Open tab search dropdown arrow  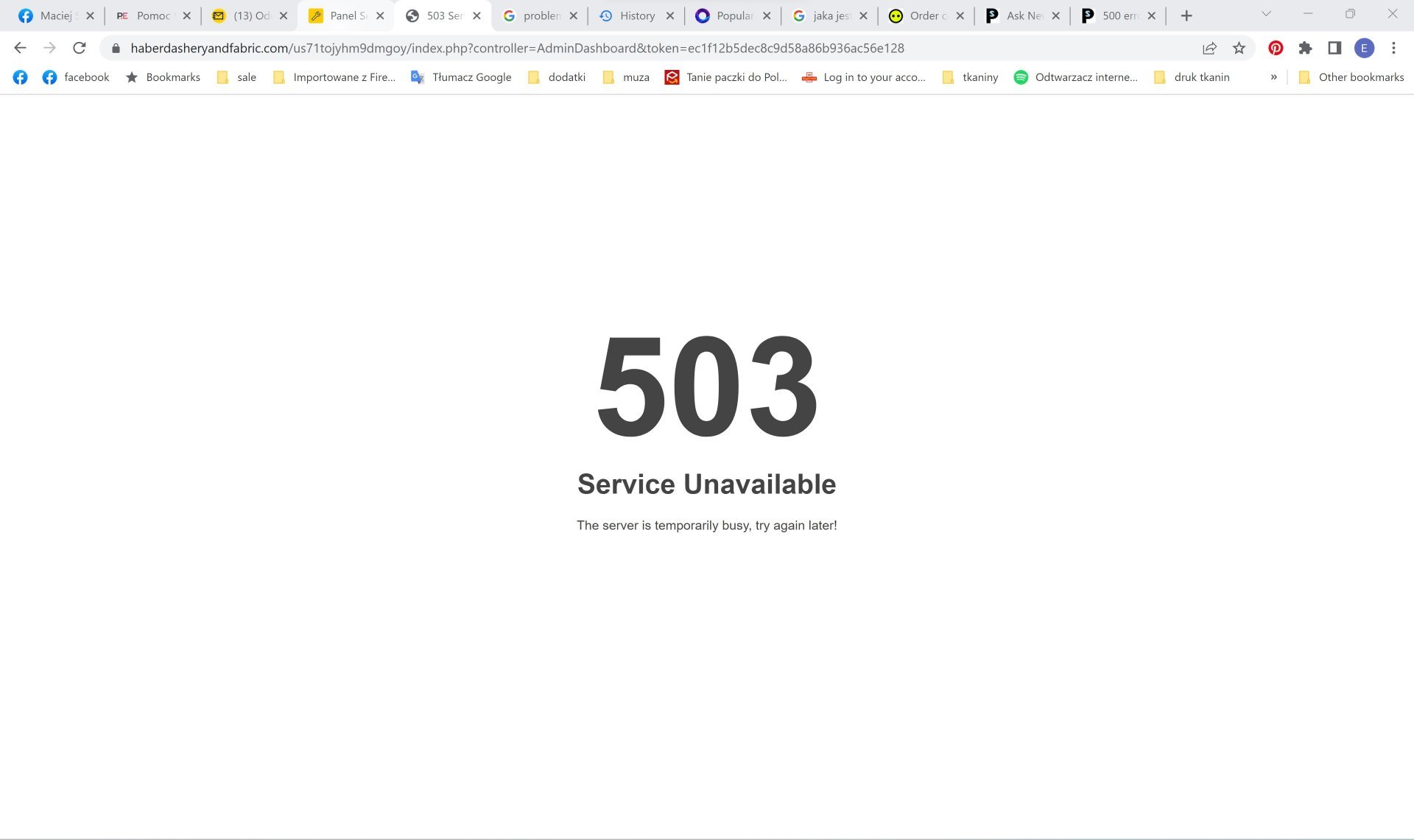(x=1266, y=14)
